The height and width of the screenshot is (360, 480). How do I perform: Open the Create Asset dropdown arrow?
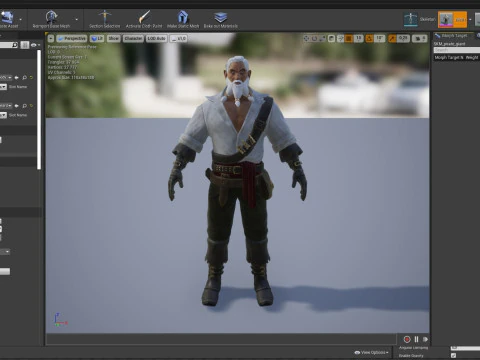pyautogui.click(x=21, y=19)
